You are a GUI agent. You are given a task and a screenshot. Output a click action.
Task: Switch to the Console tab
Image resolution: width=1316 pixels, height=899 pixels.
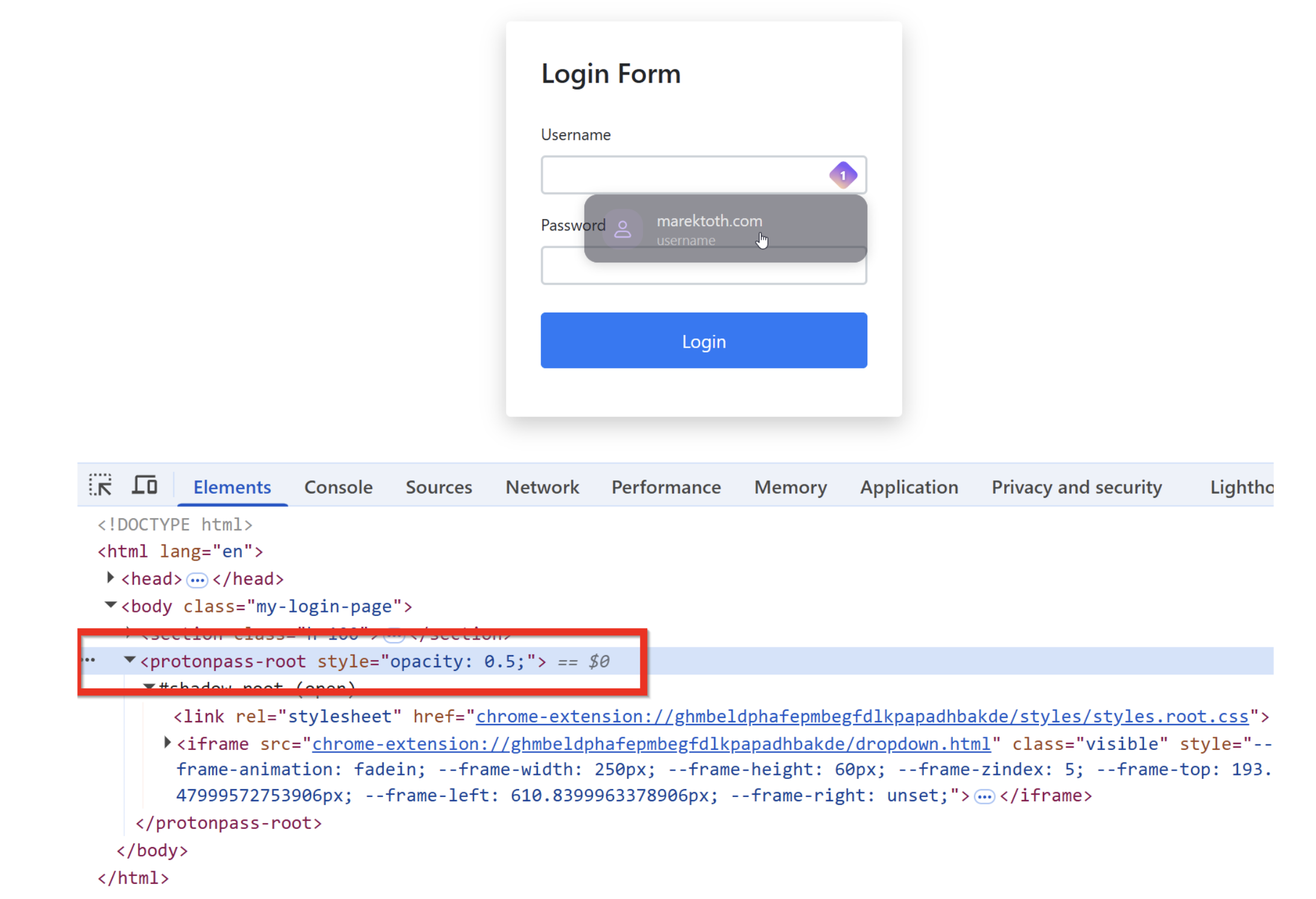(338, 487)
